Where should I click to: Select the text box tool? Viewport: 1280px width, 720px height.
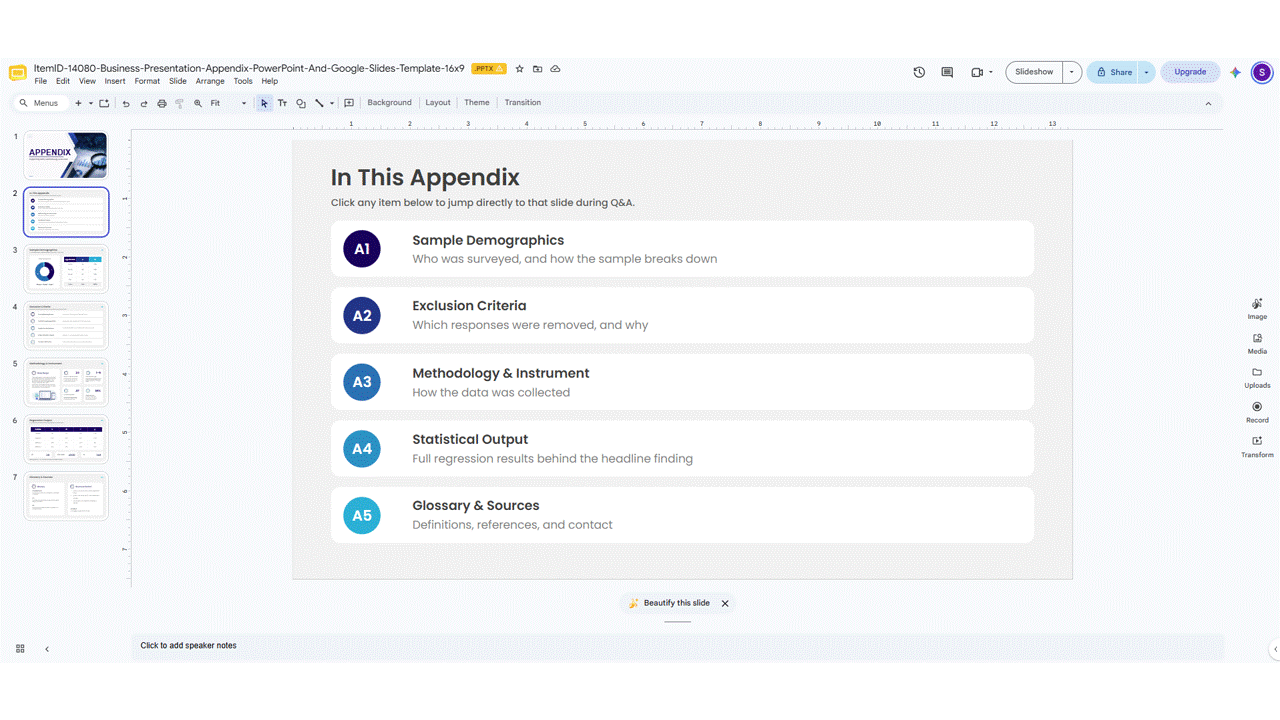coord(282,103)
